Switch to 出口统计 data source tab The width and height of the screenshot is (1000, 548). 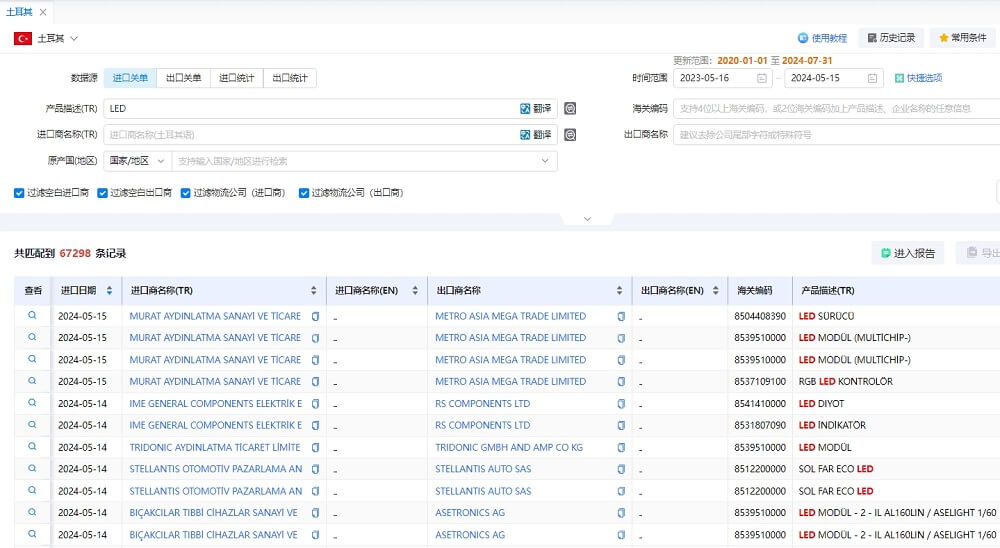tap(290, 78)
